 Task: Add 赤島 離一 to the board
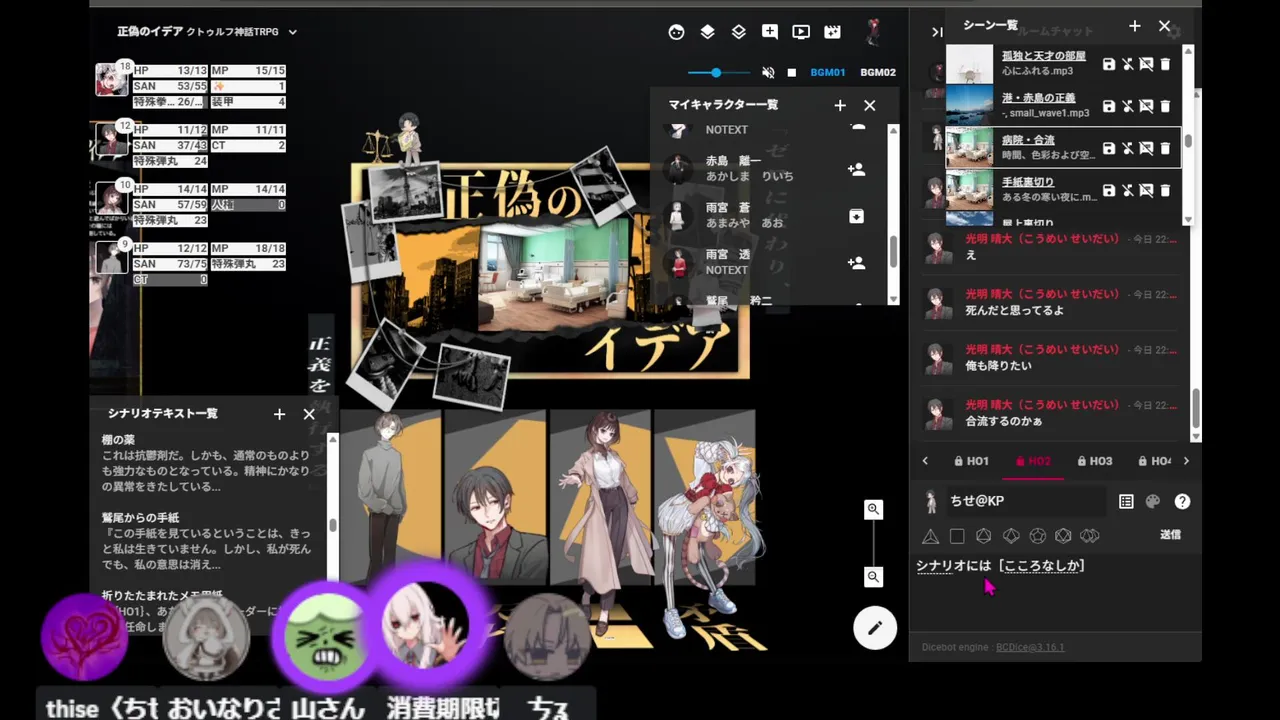point(856,170)
